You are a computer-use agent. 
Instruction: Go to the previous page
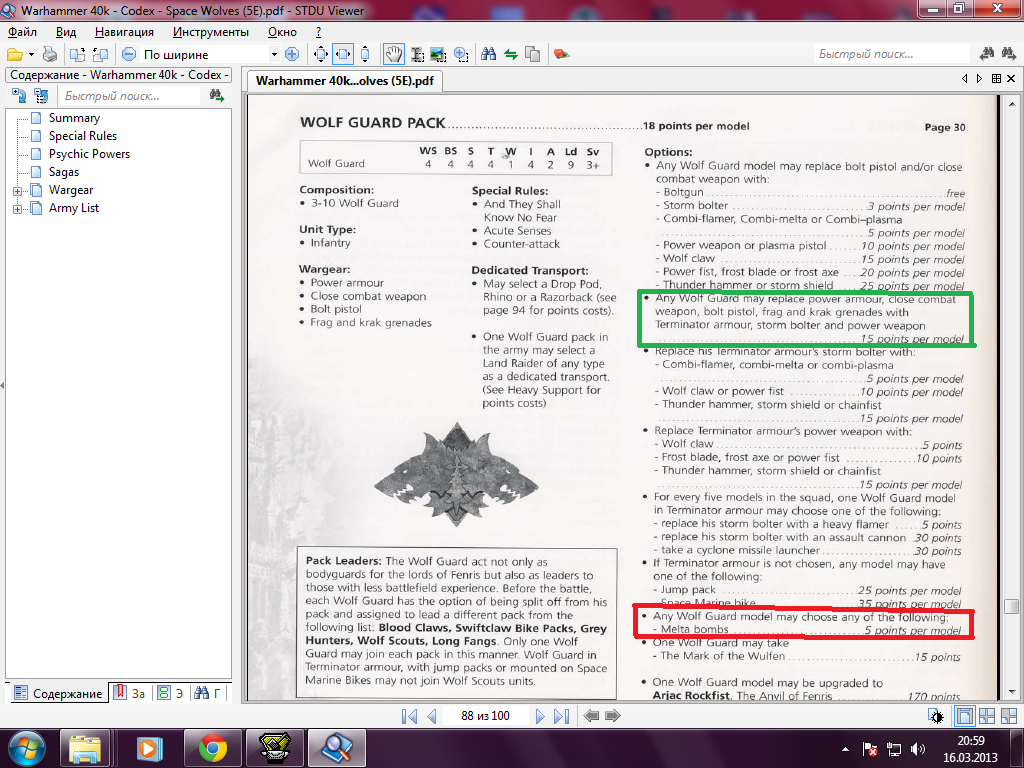431,716
